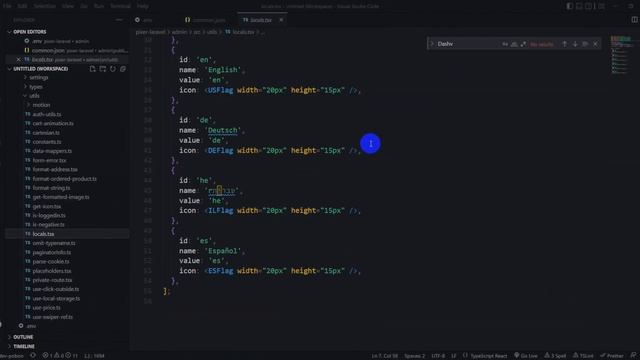The height and width of the screenshot is (360, 640).
Task: Open the View menu
Action: 68,6
